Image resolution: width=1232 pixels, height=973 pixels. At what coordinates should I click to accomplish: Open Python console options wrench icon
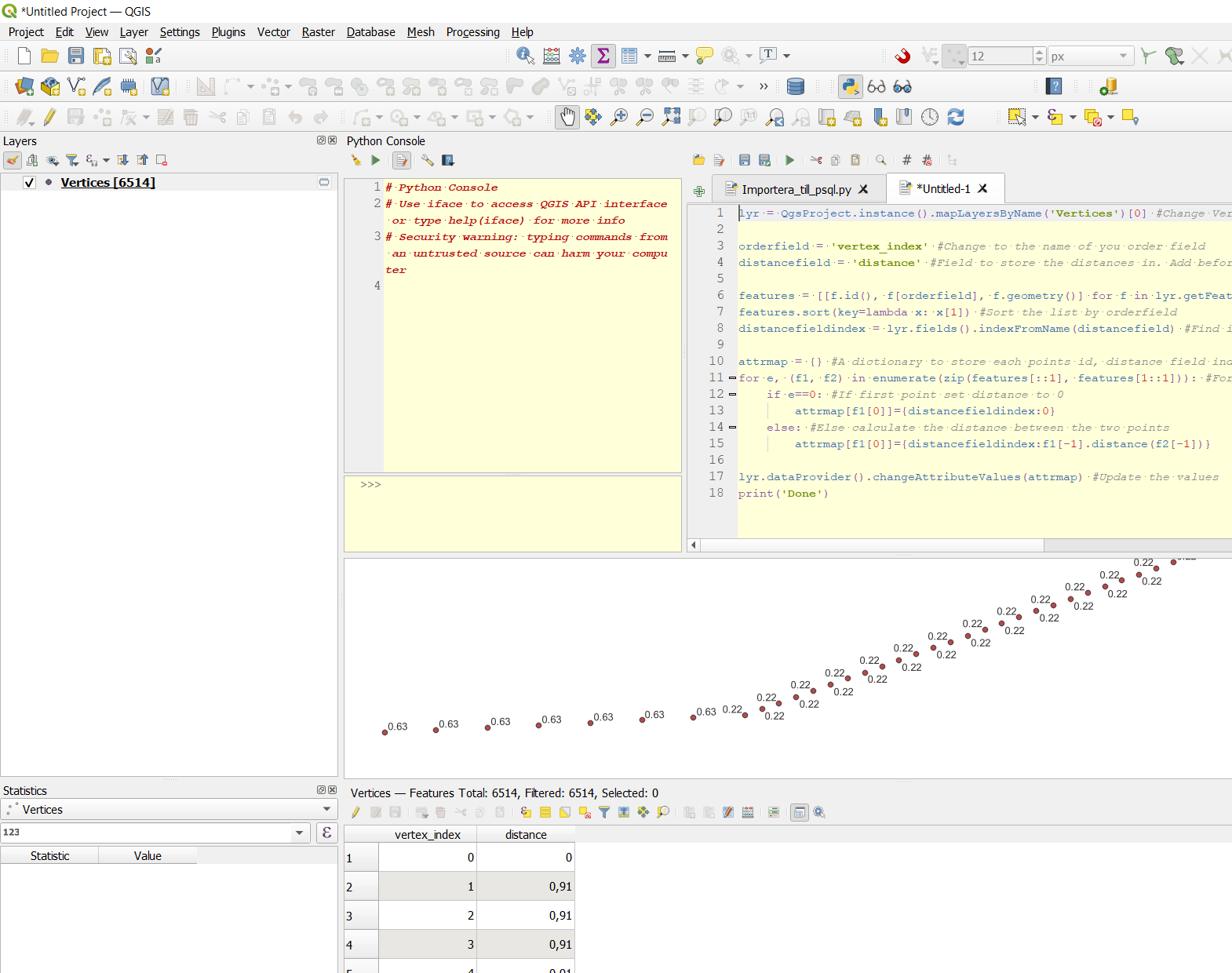(428, 160)
